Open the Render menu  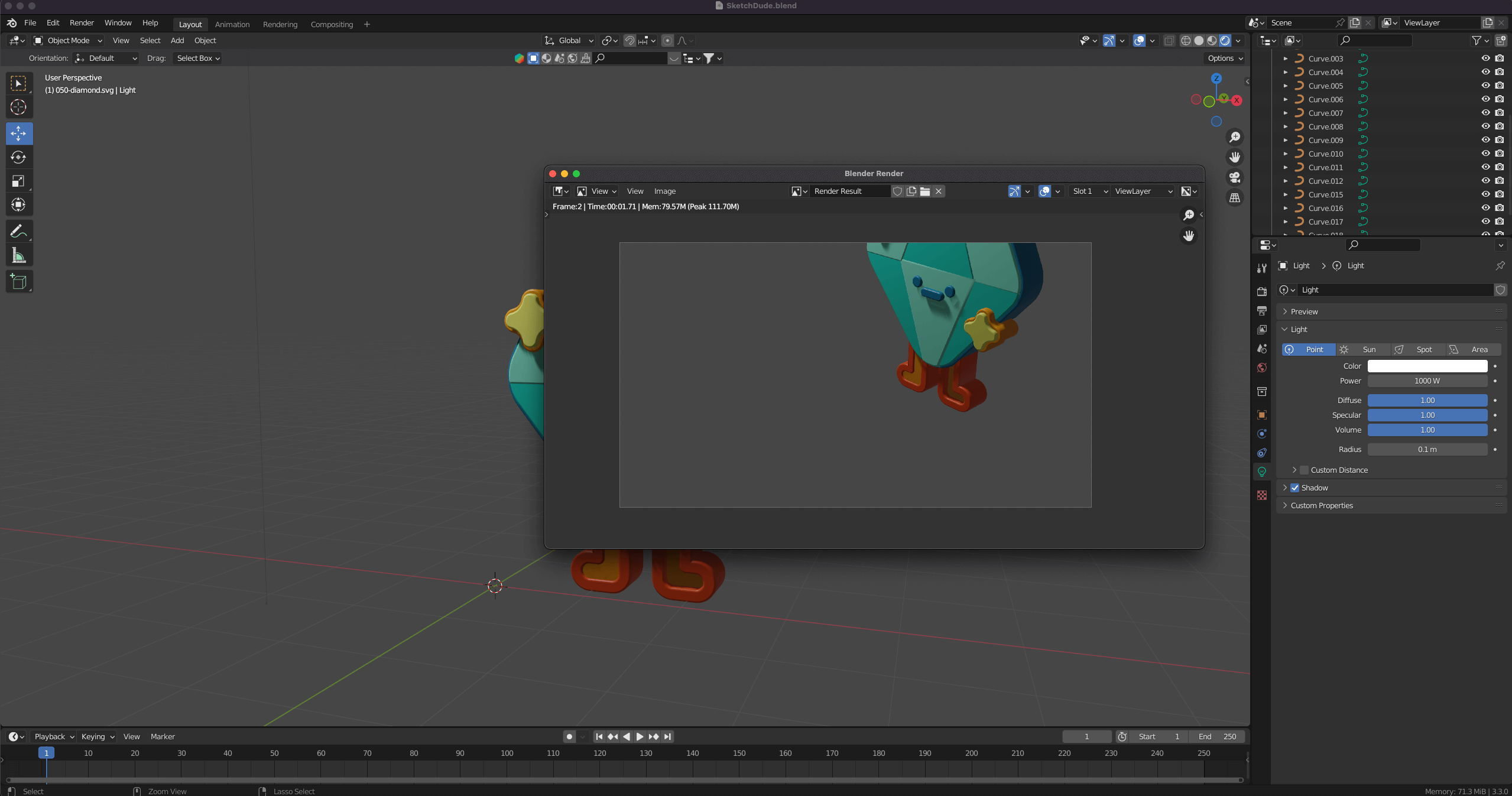(x=82, y=22)
